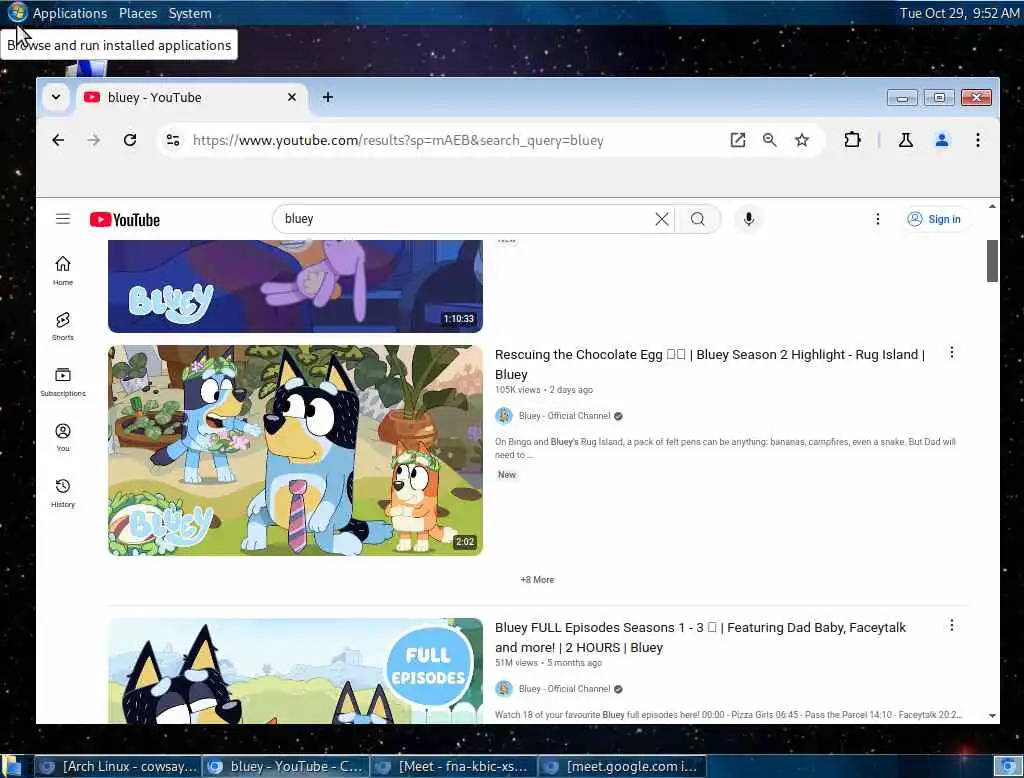Viewport: 1024px width, 778px height.
Task: Expand tab search dropdown arrow
Action: [56, 97]
